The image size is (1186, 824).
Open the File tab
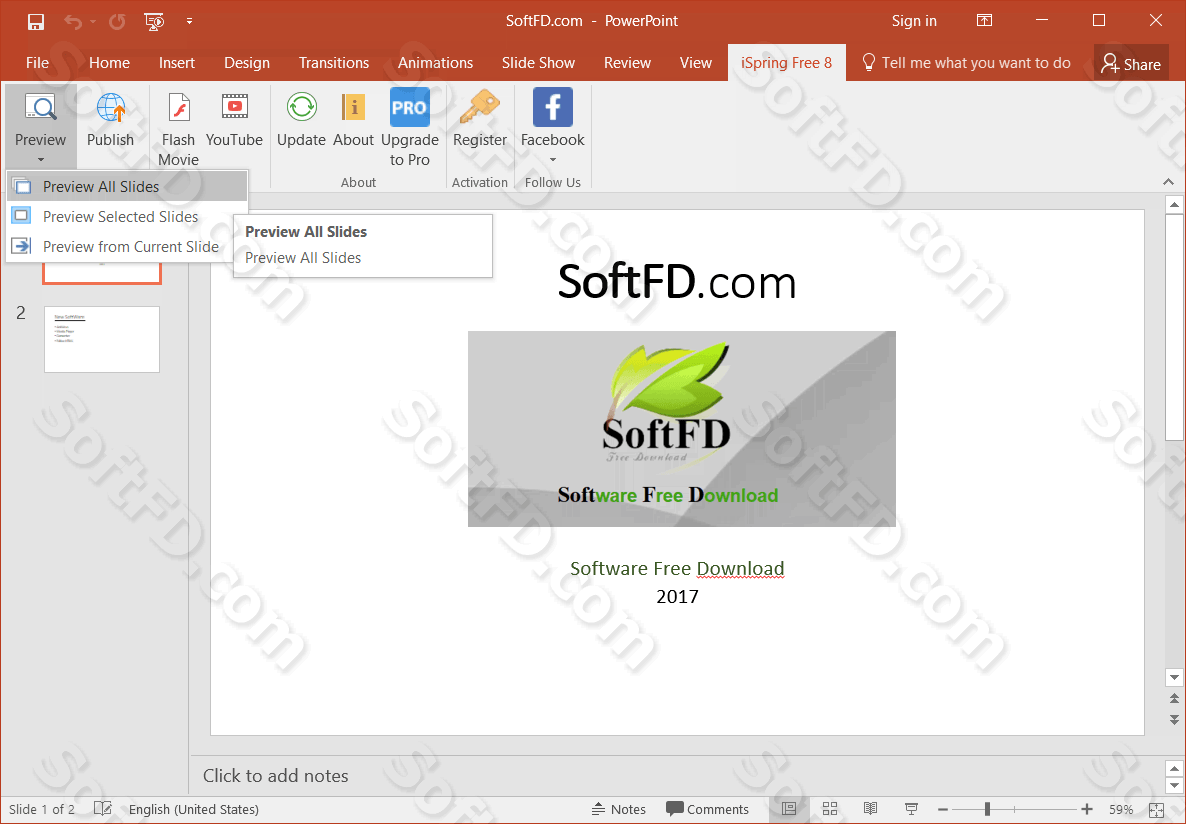point(37,63)
